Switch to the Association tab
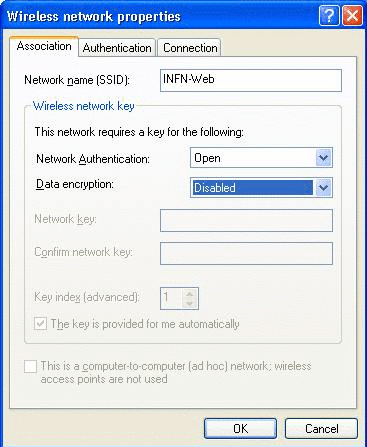The height and width of the screenshot is (447, 367). pos(44,46)
